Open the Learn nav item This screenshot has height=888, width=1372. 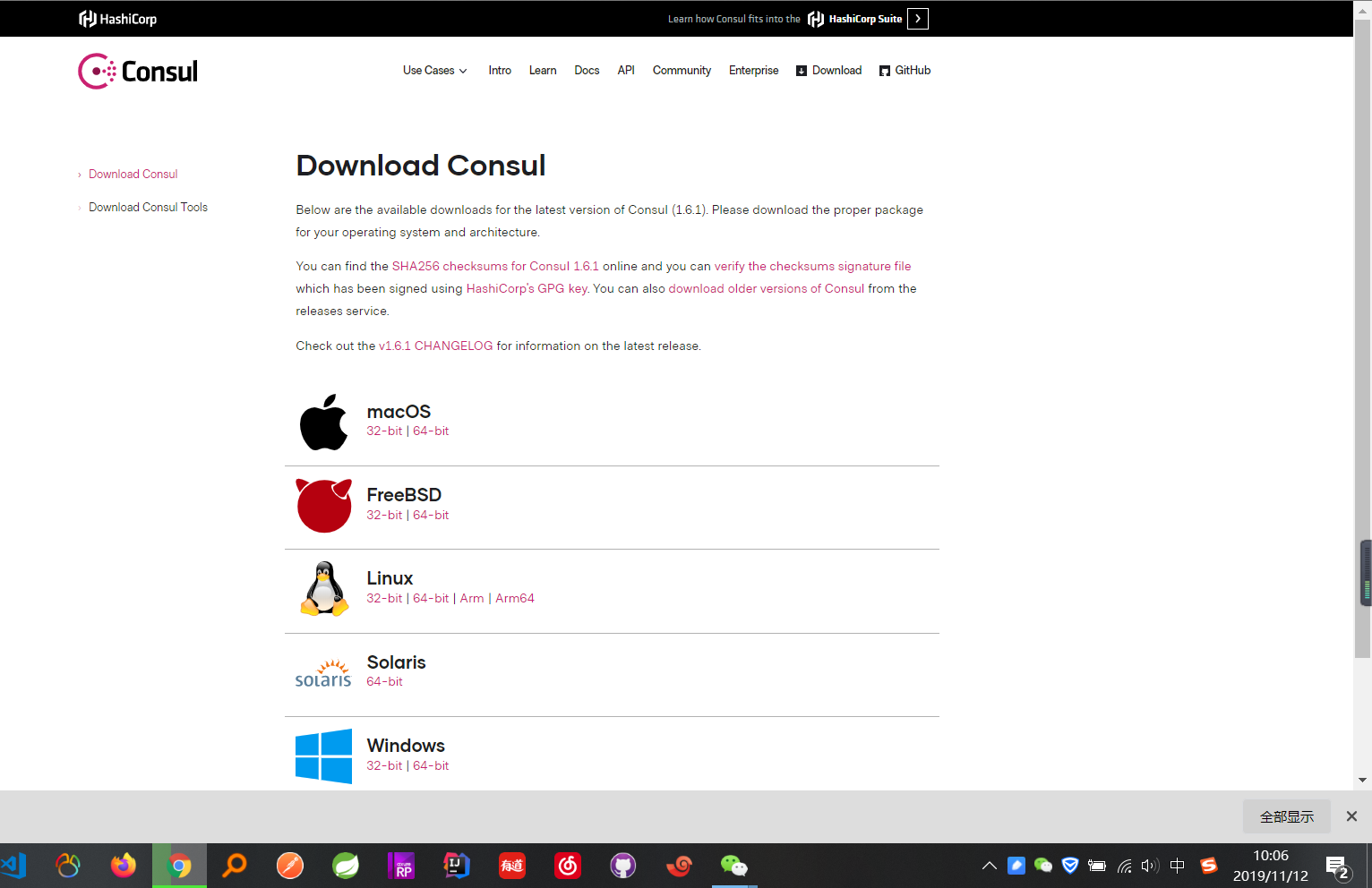(x=543, y=71)
